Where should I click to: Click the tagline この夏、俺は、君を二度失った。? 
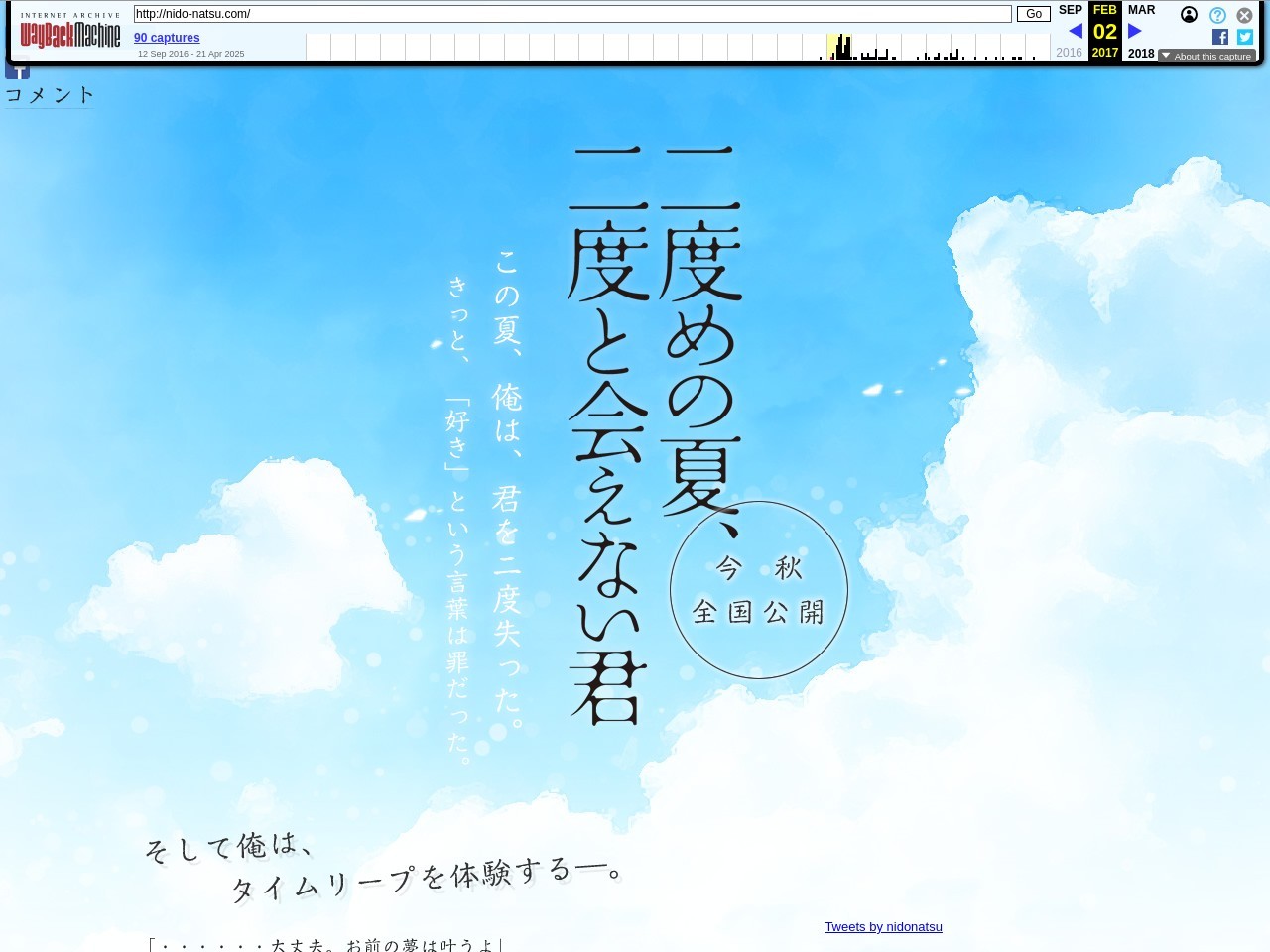pos(507,488)
